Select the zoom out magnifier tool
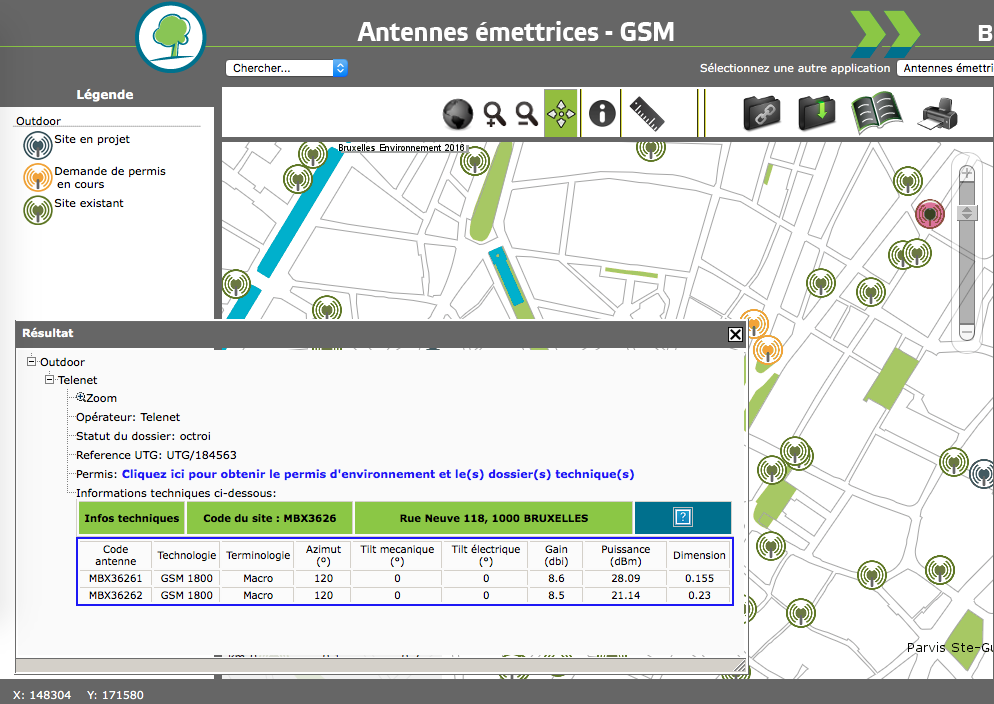Image resolution: width=994 pixels, height=704 pixels. coord(526,114)
